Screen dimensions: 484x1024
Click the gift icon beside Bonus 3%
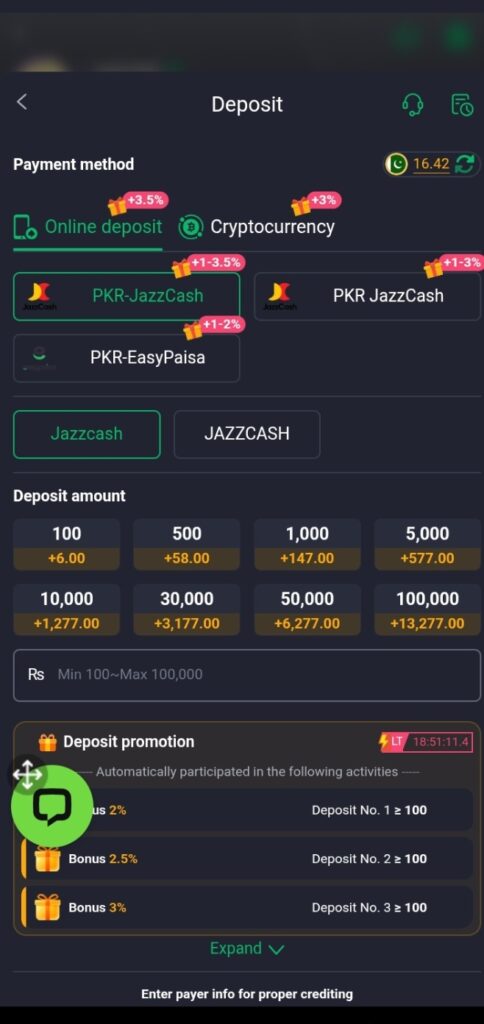(47, 907)
